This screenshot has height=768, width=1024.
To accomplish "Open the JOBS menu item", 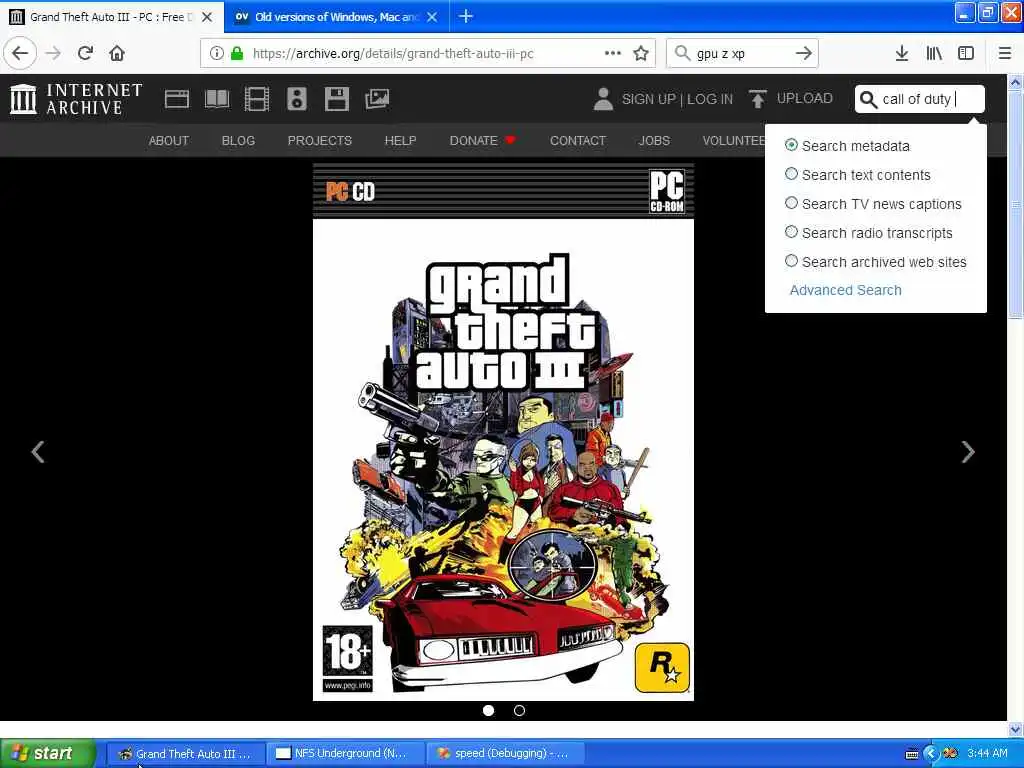I will (654, 140).
